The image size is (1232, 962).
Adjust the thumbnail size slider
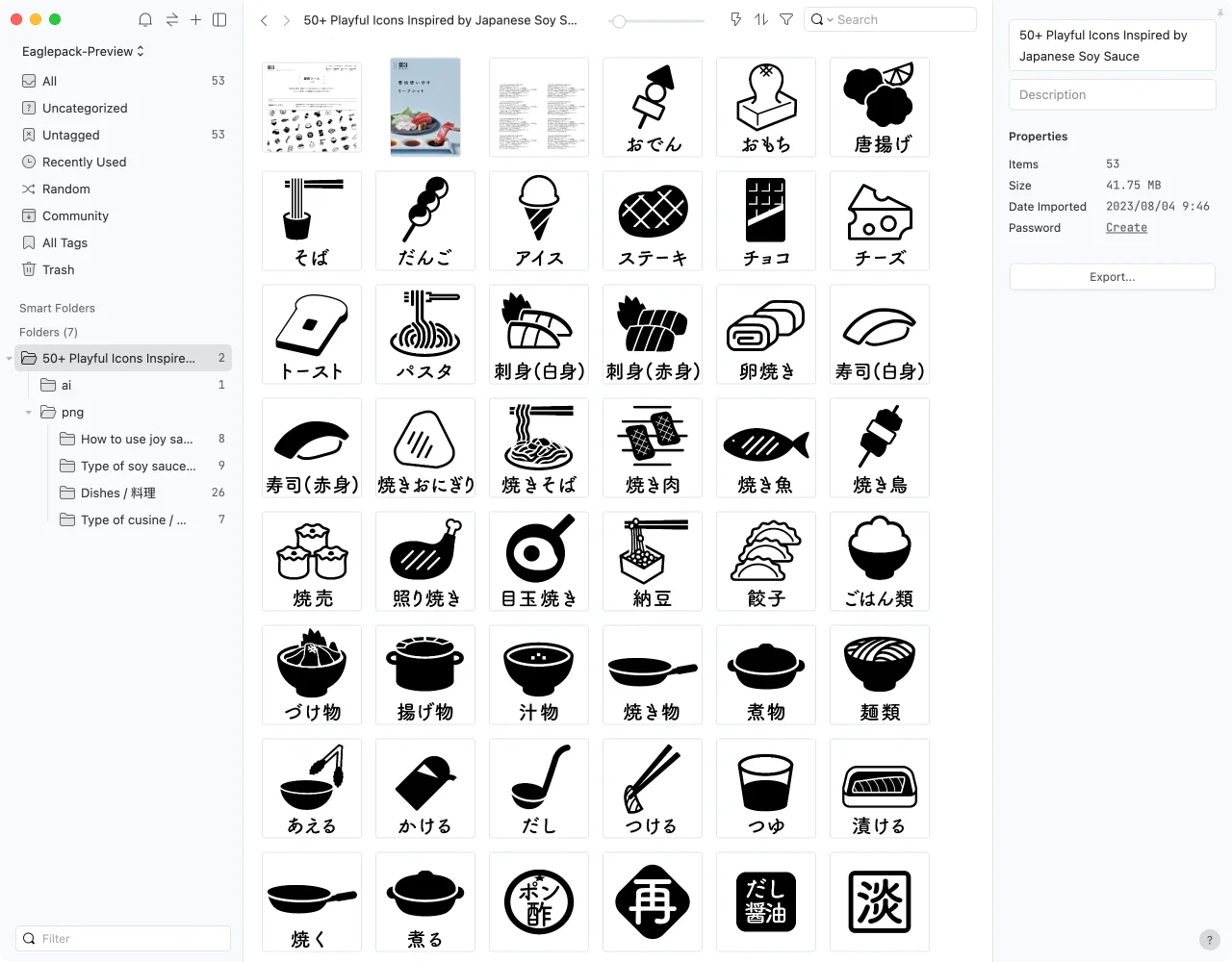pyautogui.click(x=620, y=20)
